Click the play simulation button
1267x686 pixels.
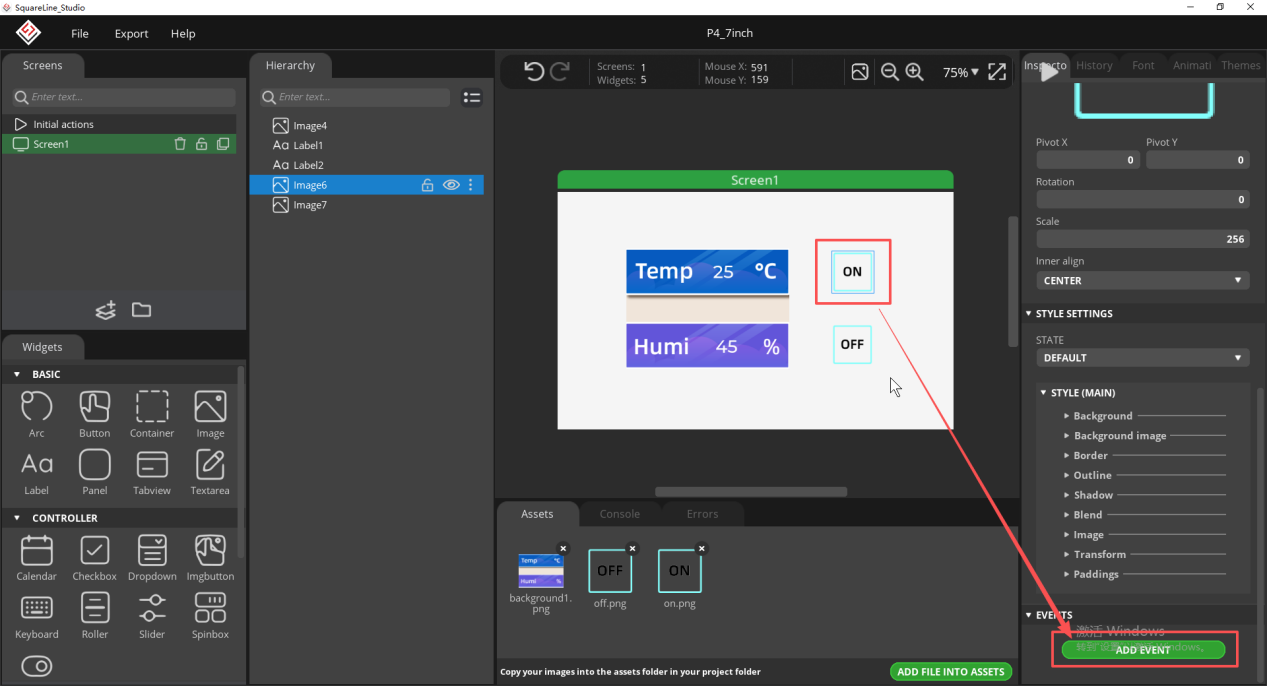pyautogui.click(x=1049, y=72)
